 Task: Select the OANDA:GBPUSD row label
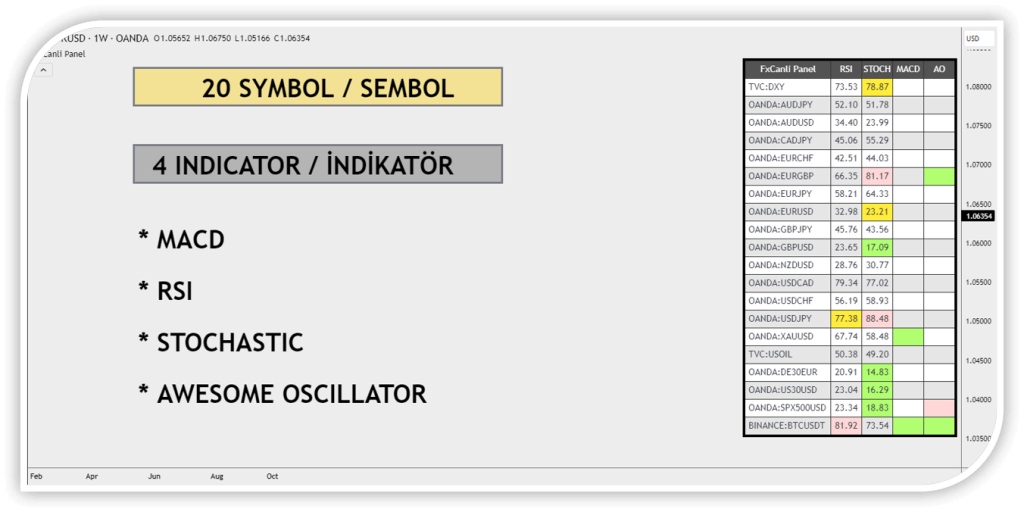coord(788,248)
